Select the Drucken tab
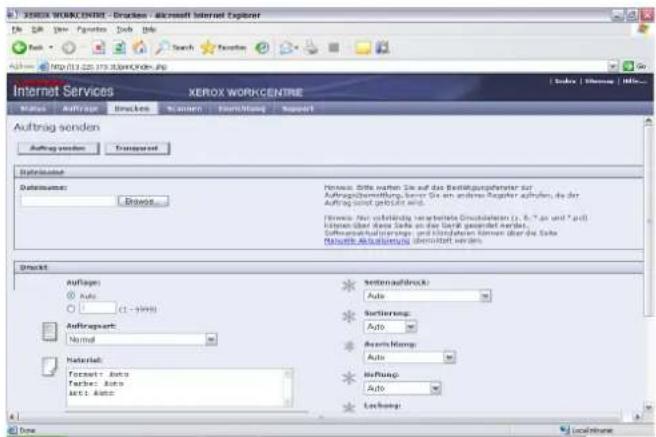 [132, 109]
